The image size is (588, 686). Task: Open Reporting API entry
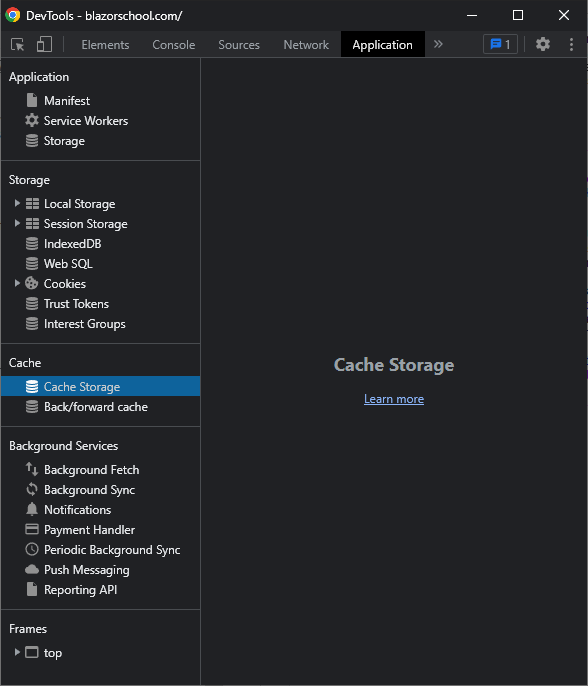click(x=80, y=590)
